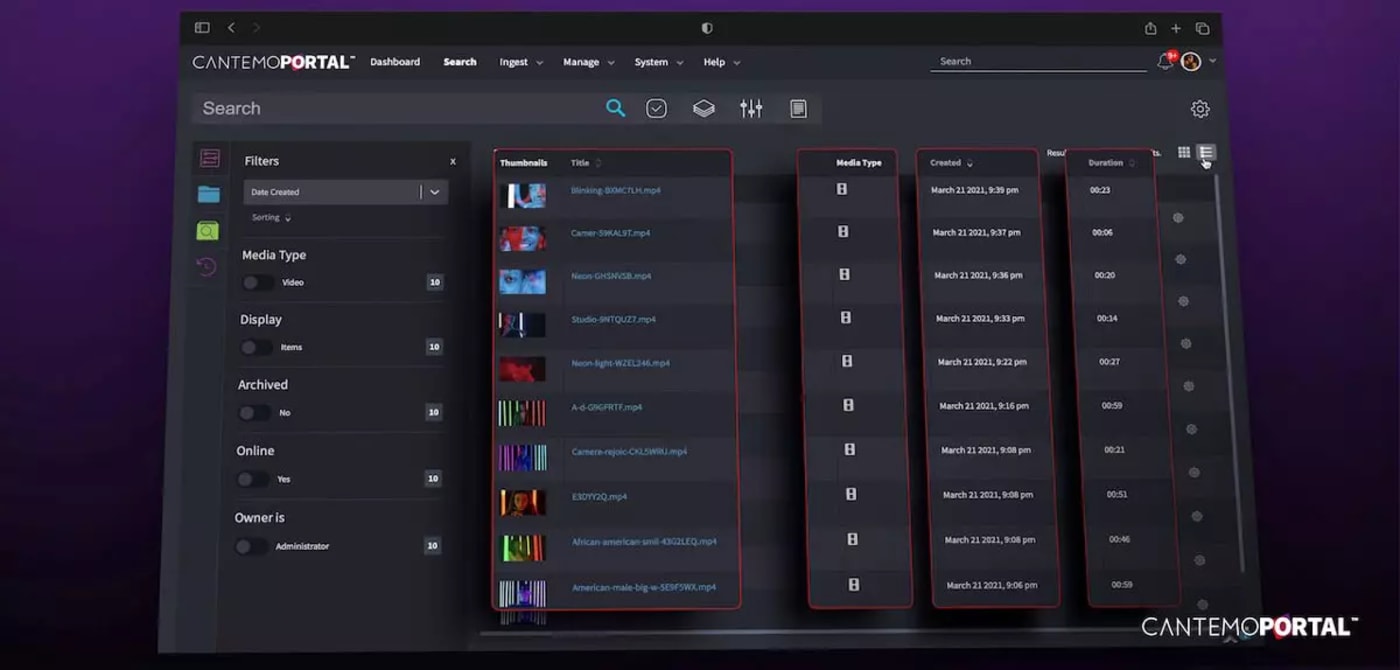
Task: Expand the Date Created dropdown
Action: click(x=434, y=192)
